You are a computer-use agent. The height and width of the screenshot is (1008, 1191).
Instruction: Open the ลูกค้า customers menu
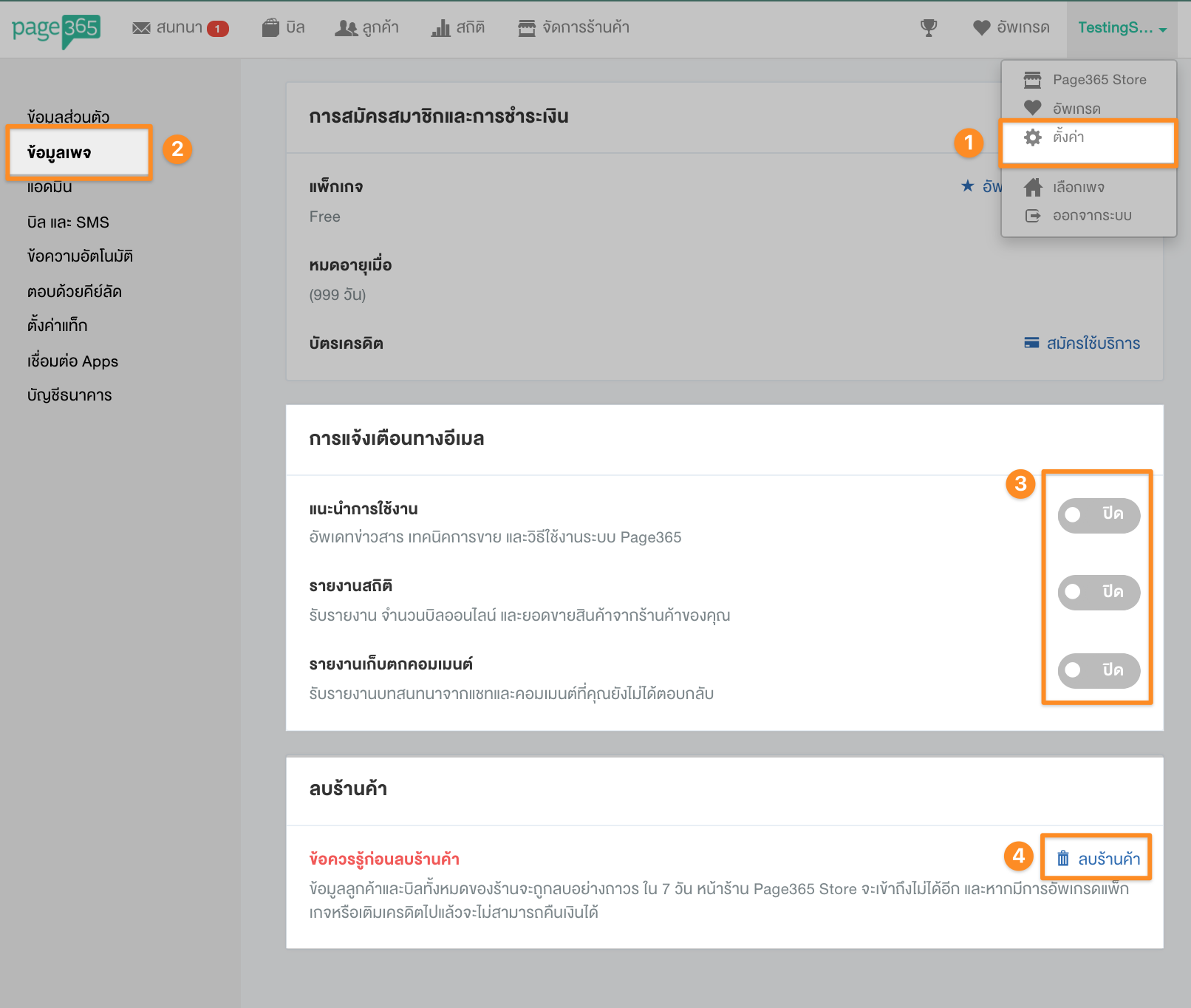[x=367, y=28]
